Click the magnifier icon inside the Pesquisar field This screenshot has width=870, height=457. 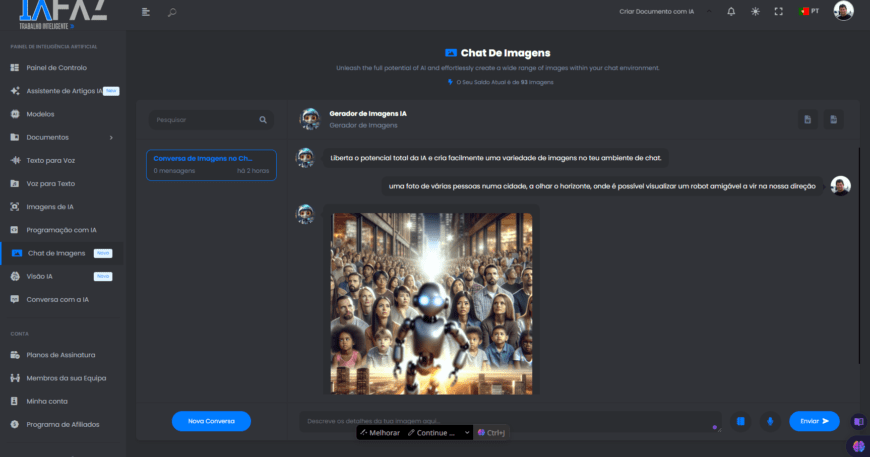pos(263,120)
